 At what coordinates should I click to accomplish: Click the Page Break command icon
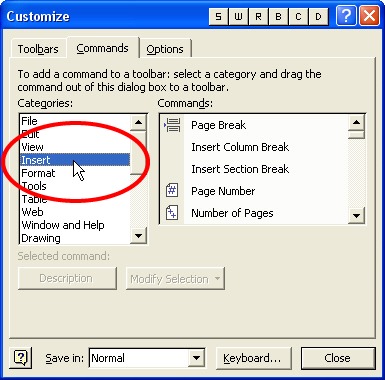click(172, 125)
